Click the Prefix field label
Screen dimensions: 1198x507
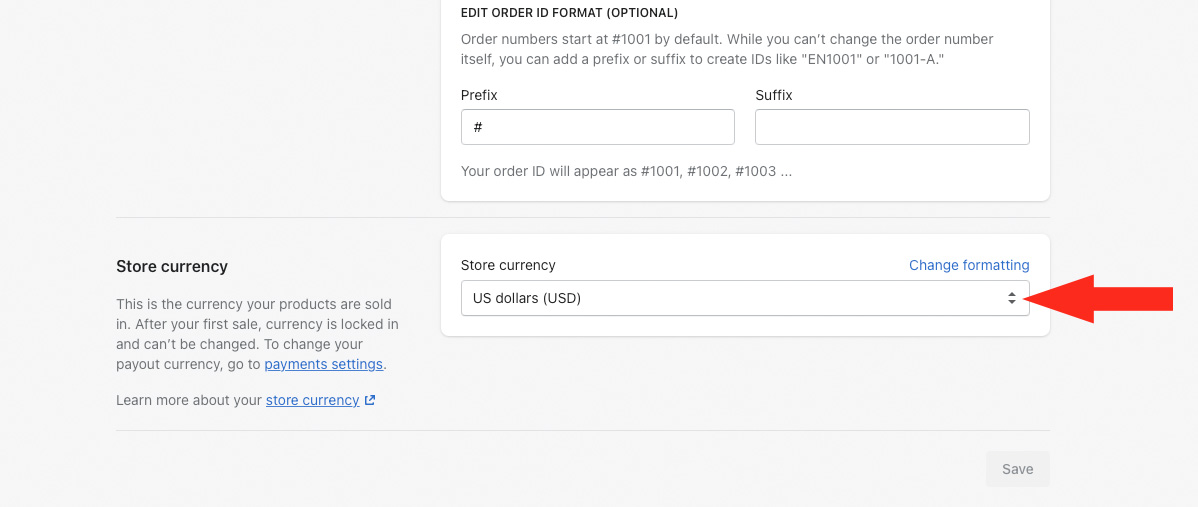(x=479, y=95)
